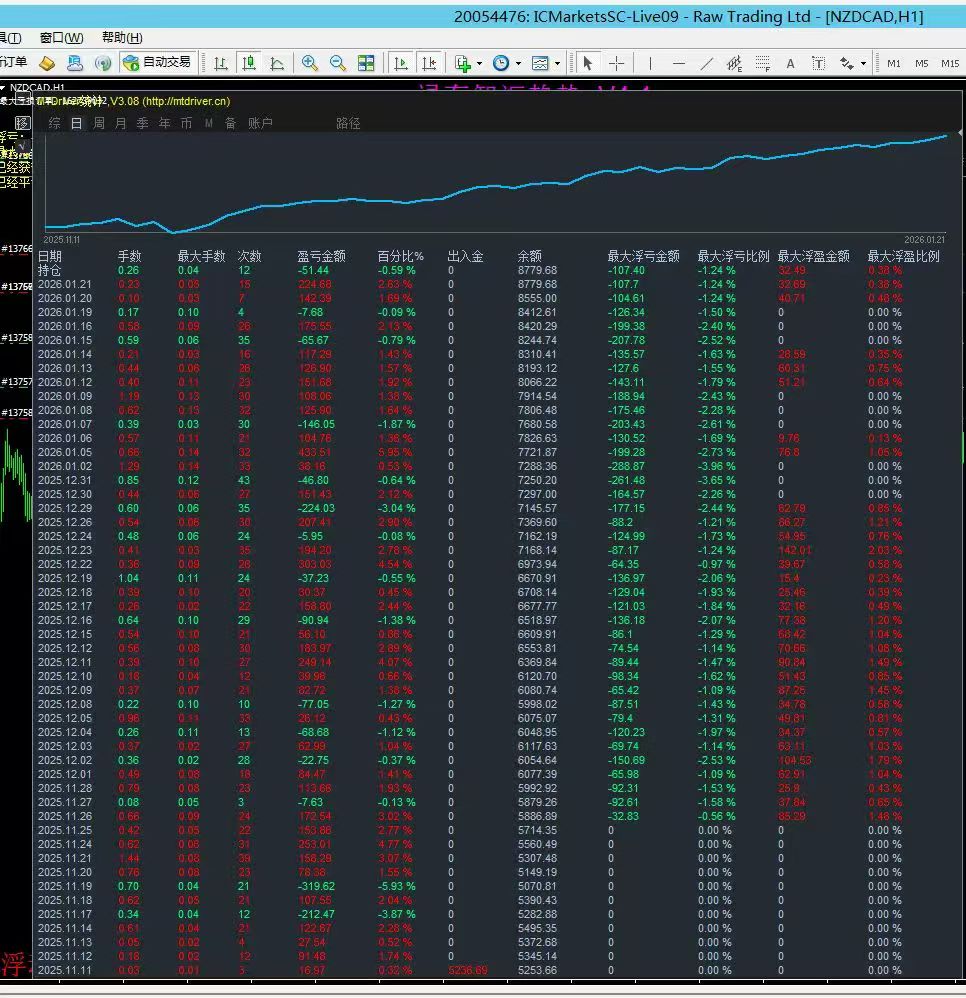
Task: Click the 5236.69 deposit value
Action: pyautogui.click(x=468, y=970)
